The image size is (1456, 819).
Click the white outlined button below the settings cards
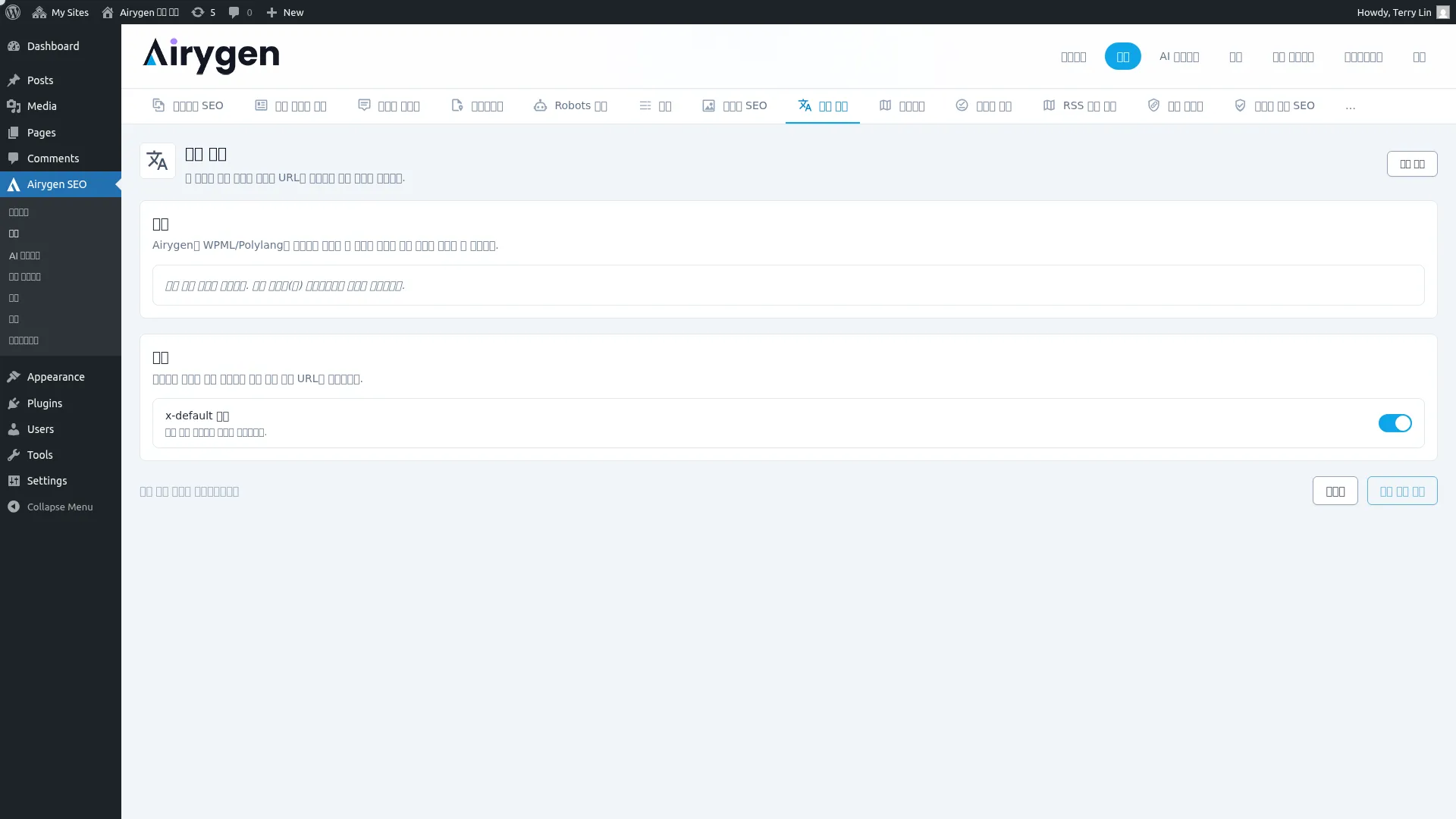(1335, 491)
